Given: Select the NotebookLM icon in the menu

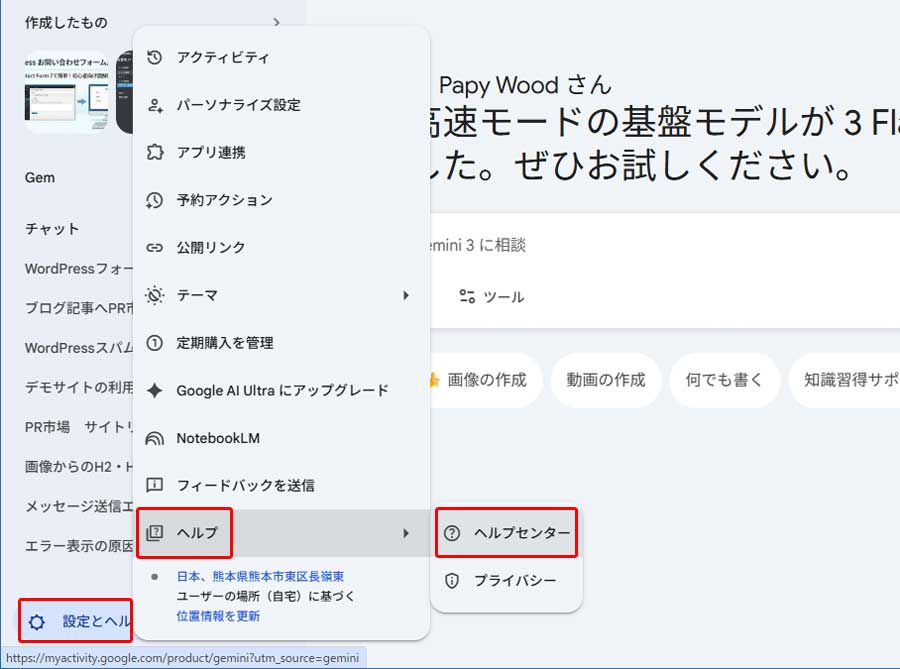Looking at the screenshot, I should (155, 438).
